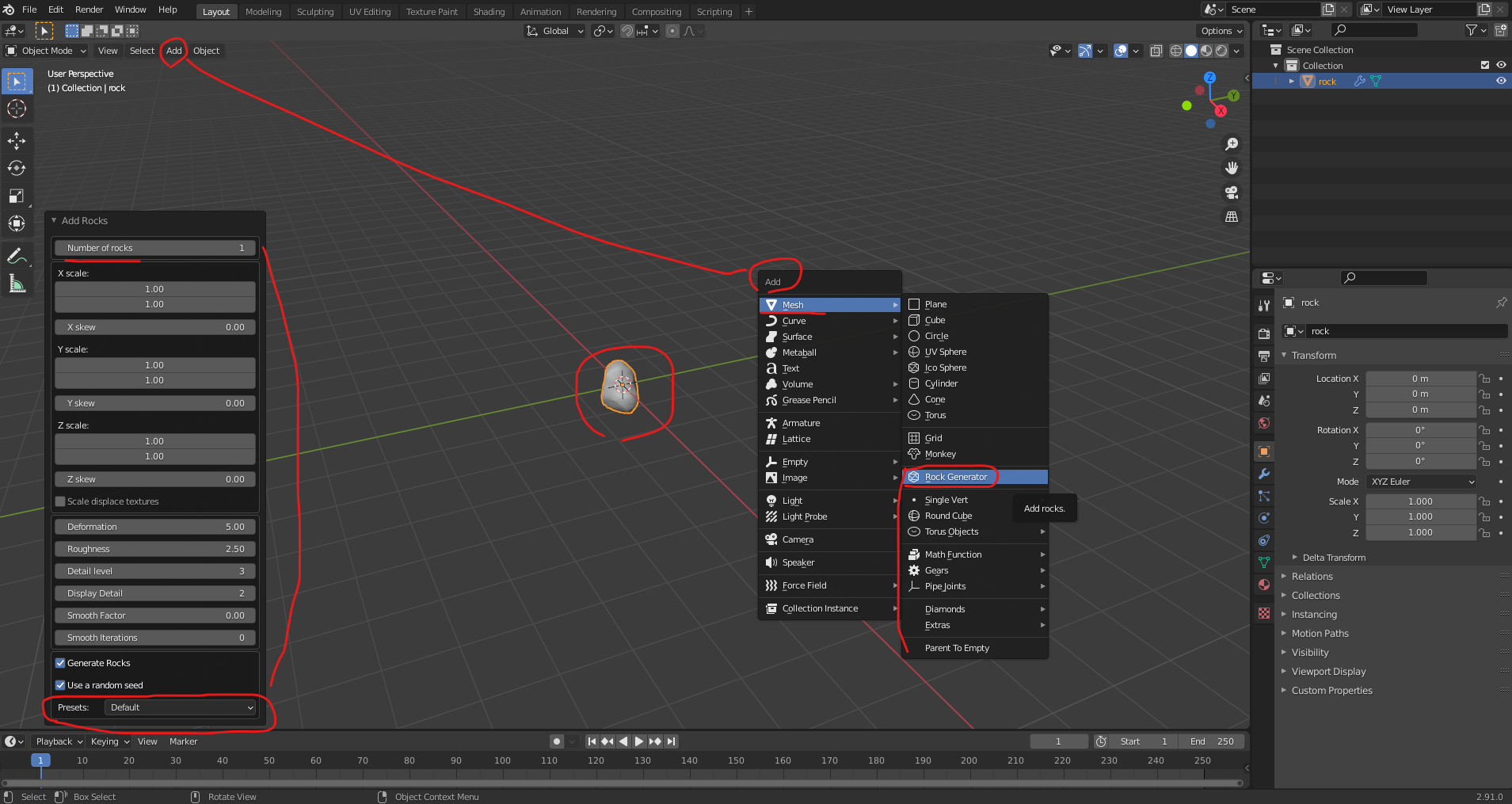The width and height of the screenshot is (1512, 804).
Task: Adjust Roughness slider value 2.50
Action: pyautogui.click(x=155, y=549)
